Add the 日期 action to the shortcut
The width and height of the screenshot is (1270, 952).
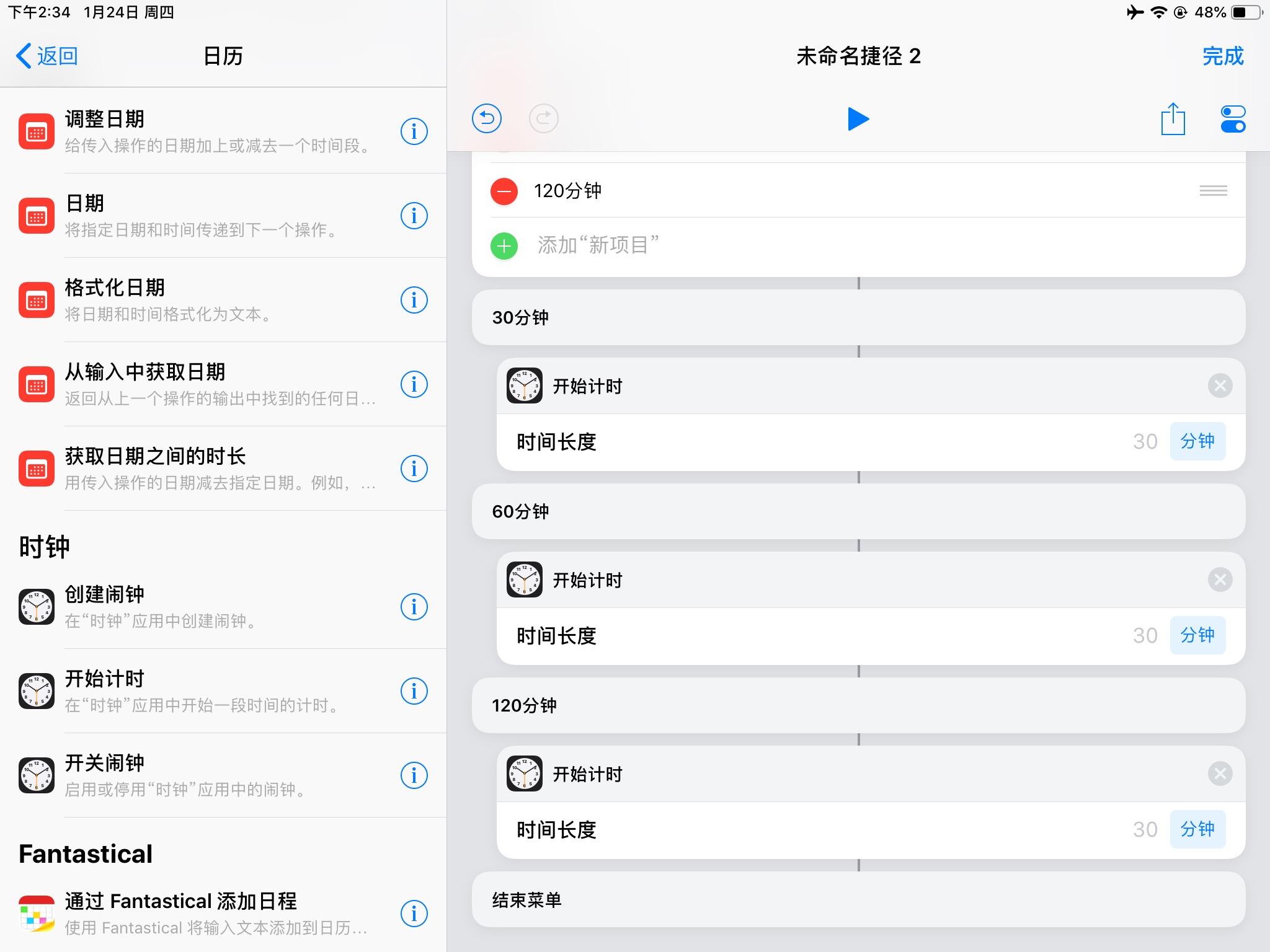tap(223, 216)
